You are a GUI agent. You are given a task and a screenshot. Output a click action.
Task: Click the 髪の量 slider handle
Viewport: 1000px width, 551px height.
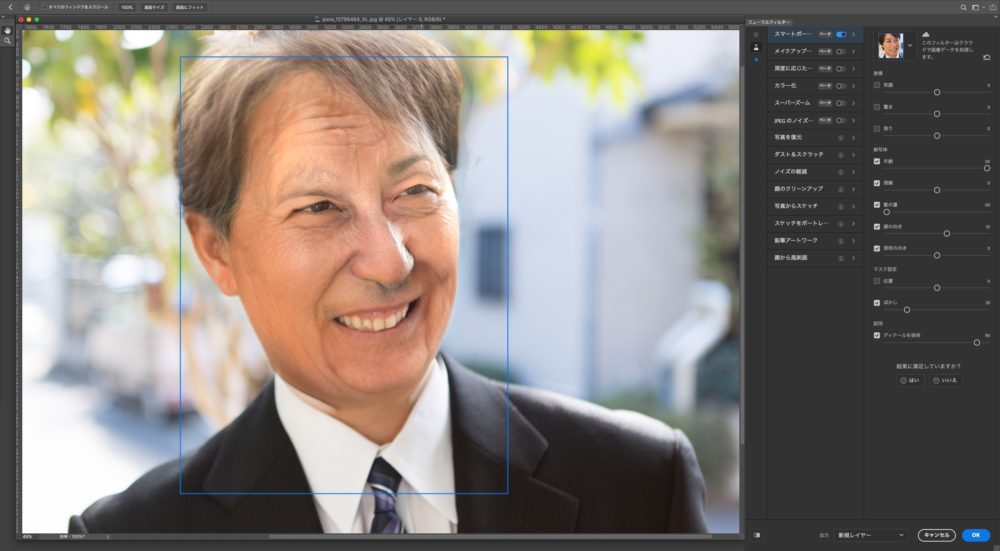tap(886, 212)
